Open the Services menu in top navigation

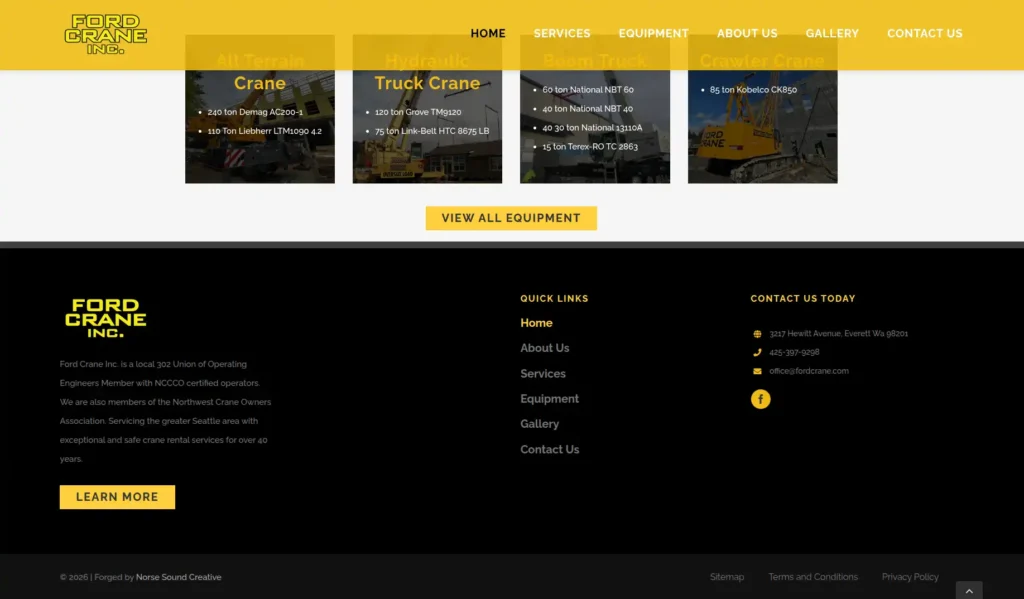pos(561,33)
